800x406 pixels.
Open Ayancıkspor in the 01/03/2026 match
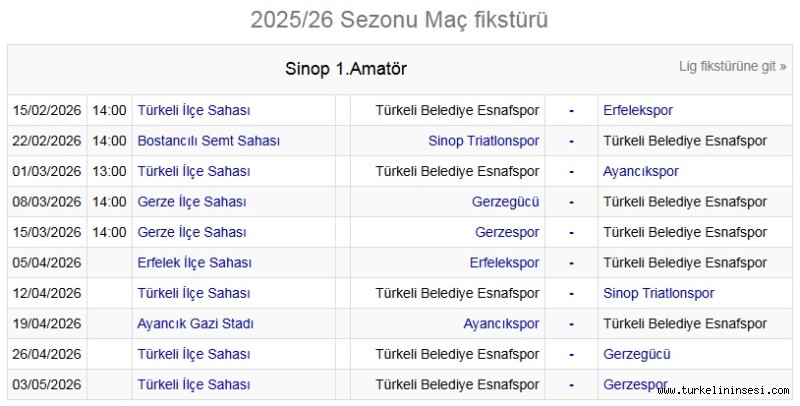tap(641, 172)
